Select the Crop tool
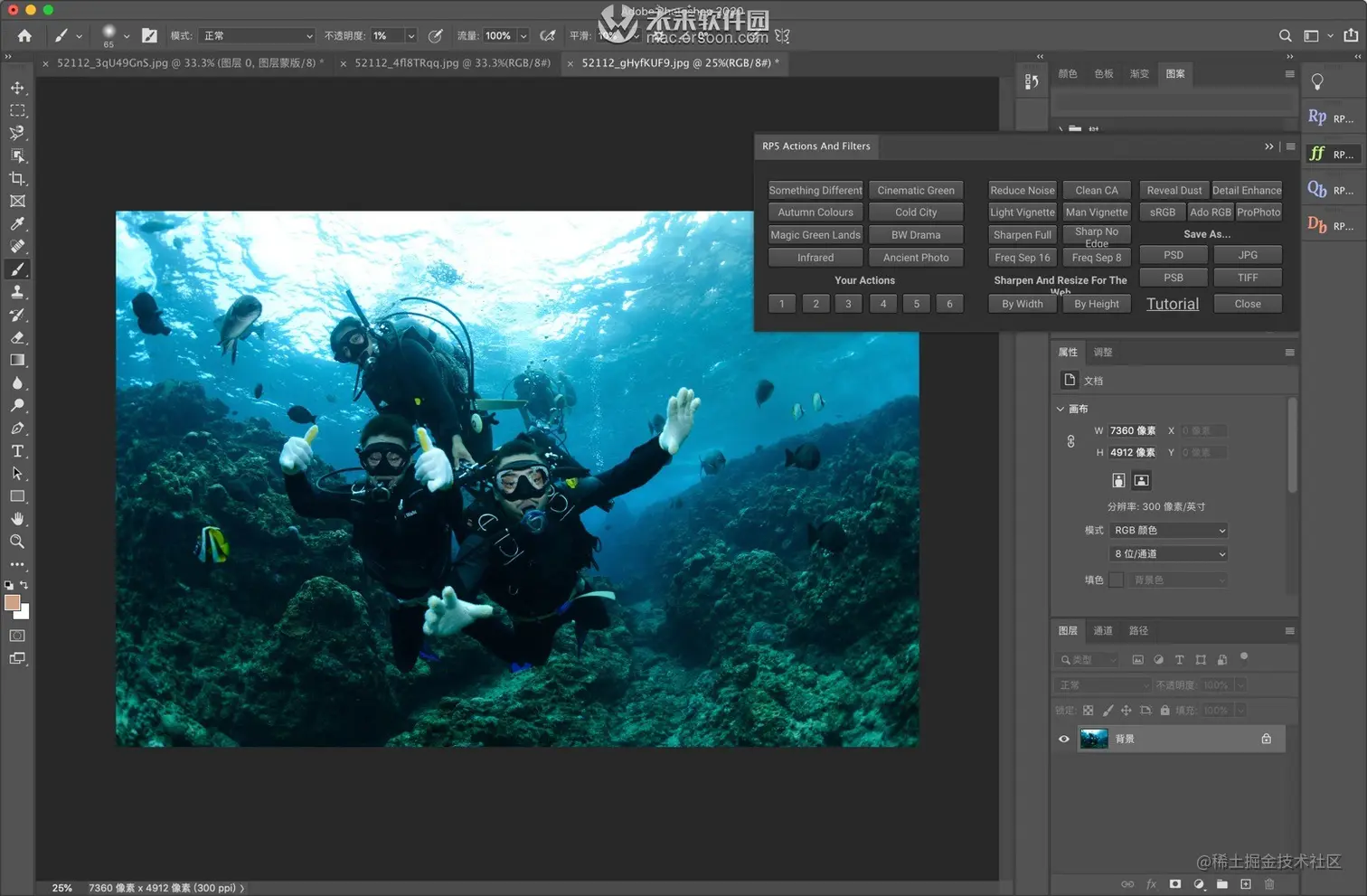Viewport: 1367px width, 896px height. [17, 179]
